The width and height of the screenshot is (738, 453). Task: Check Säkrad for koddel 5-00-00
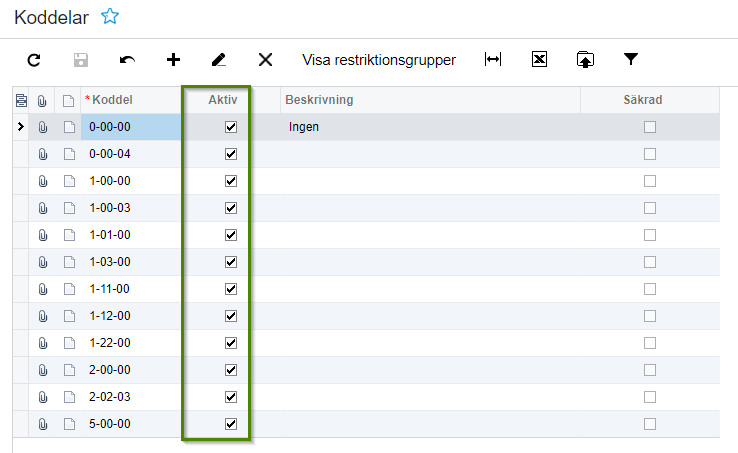tap(650, 424)
